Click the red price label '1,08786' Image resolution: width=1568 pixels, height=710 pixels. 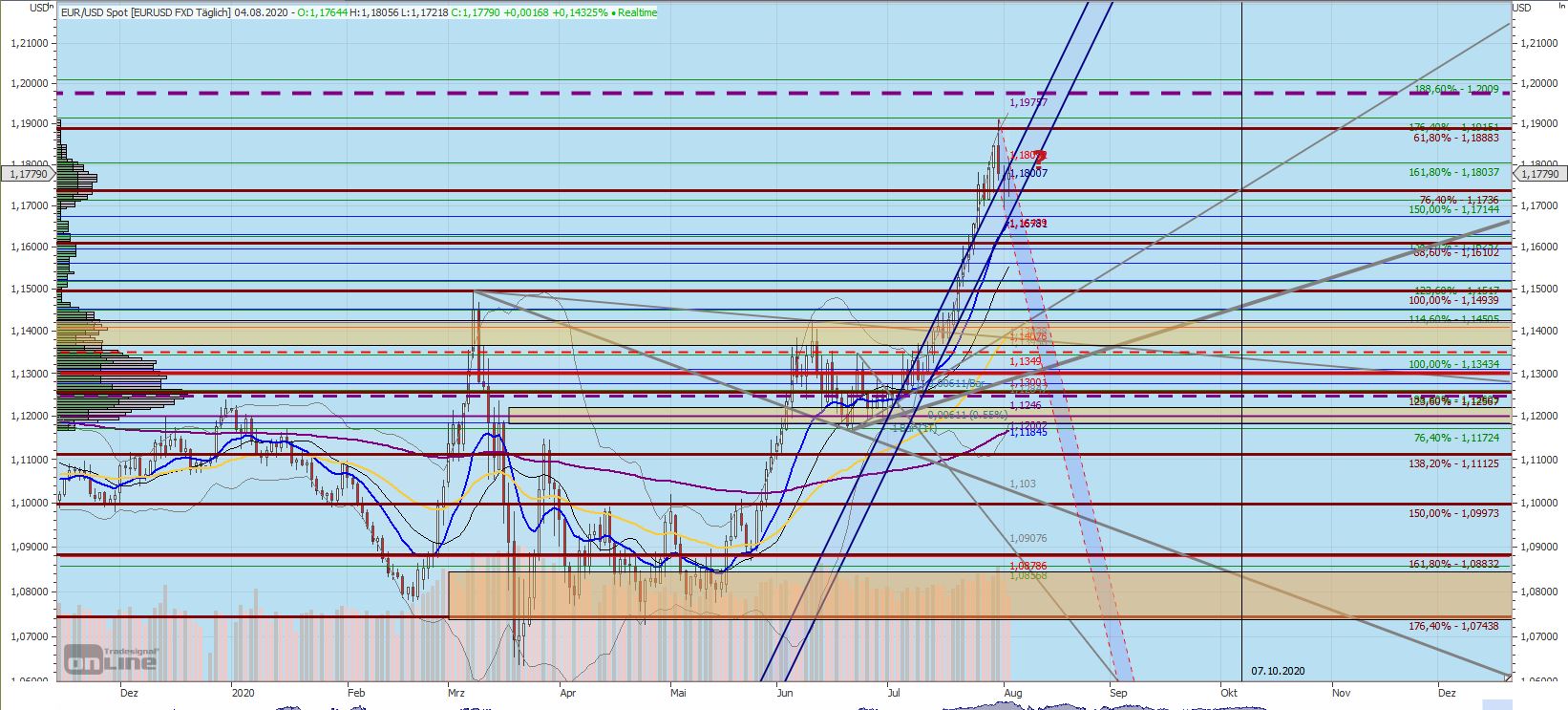point(1028,566)
